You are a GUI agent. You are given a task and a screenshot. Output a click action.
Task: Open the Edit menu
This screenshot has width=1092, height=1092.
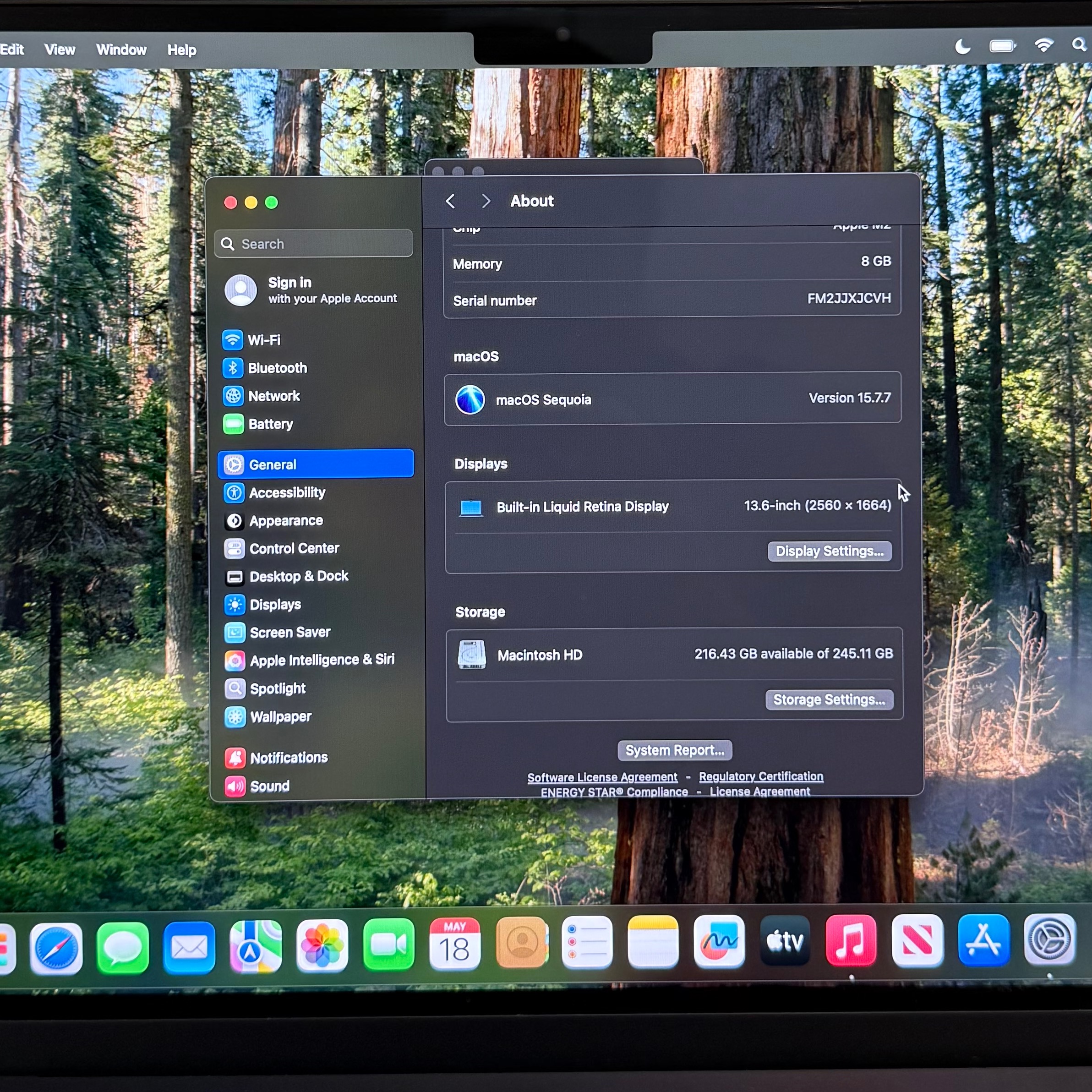(x=12, y=49)
